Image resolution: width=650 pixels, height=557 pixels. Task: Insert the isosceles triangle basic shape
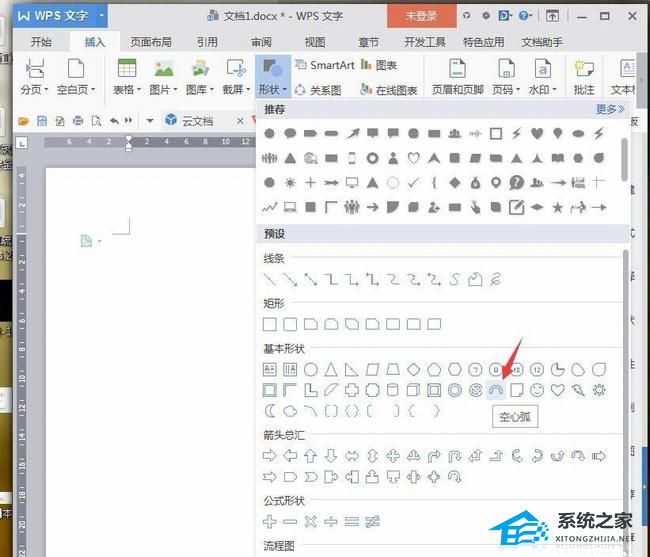click(331, 369)
